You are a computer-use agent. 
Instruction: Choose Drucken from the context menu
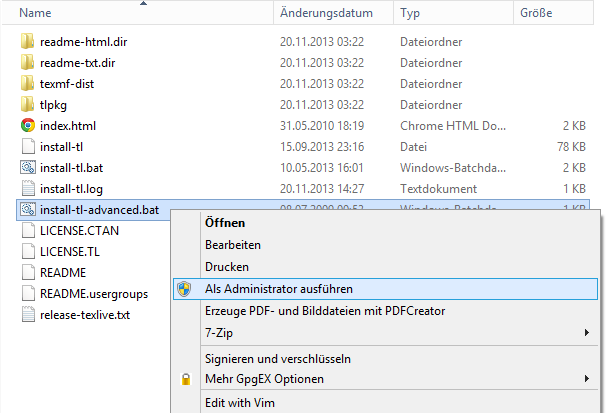227,267
